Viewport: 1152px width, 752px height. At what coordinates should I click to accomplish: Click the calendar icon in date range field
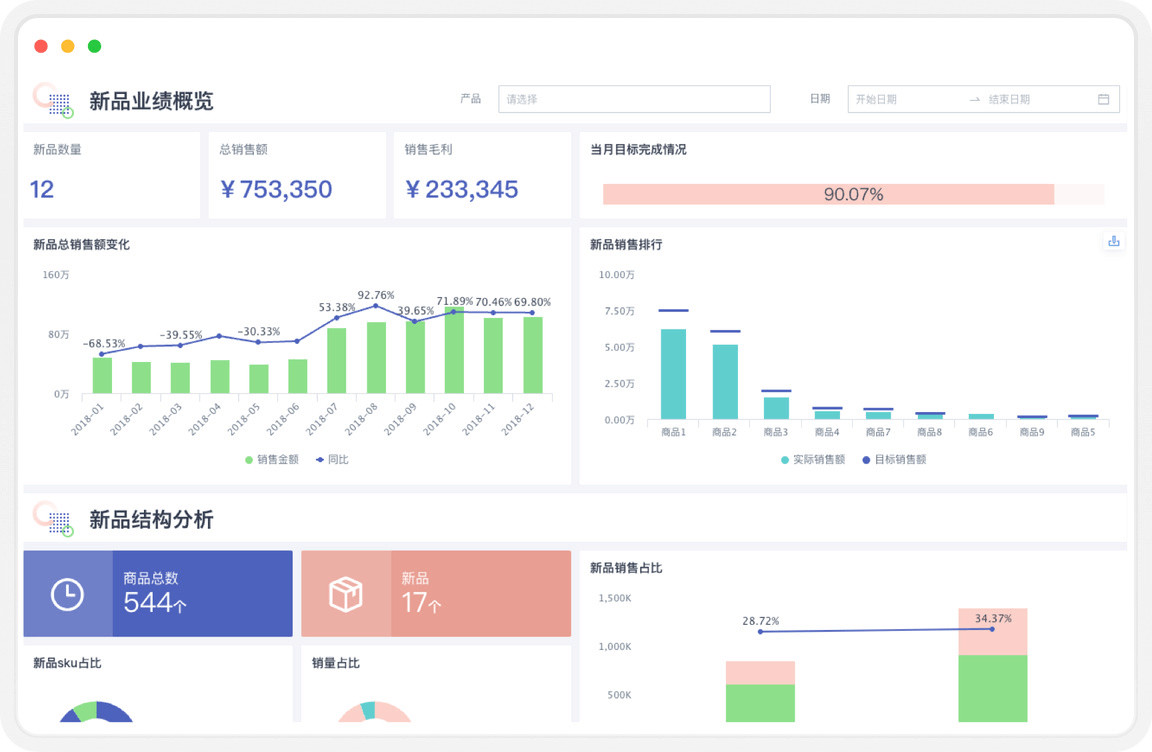(x=1104, y=99)
